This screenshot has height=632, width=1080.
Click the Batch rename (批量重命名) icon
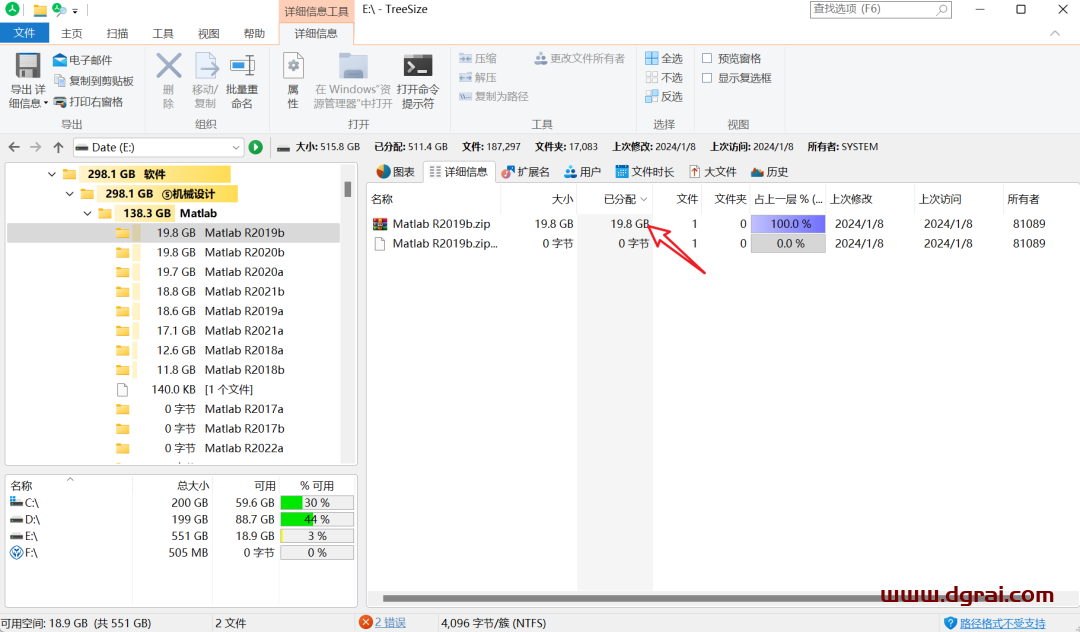(242, 66)
